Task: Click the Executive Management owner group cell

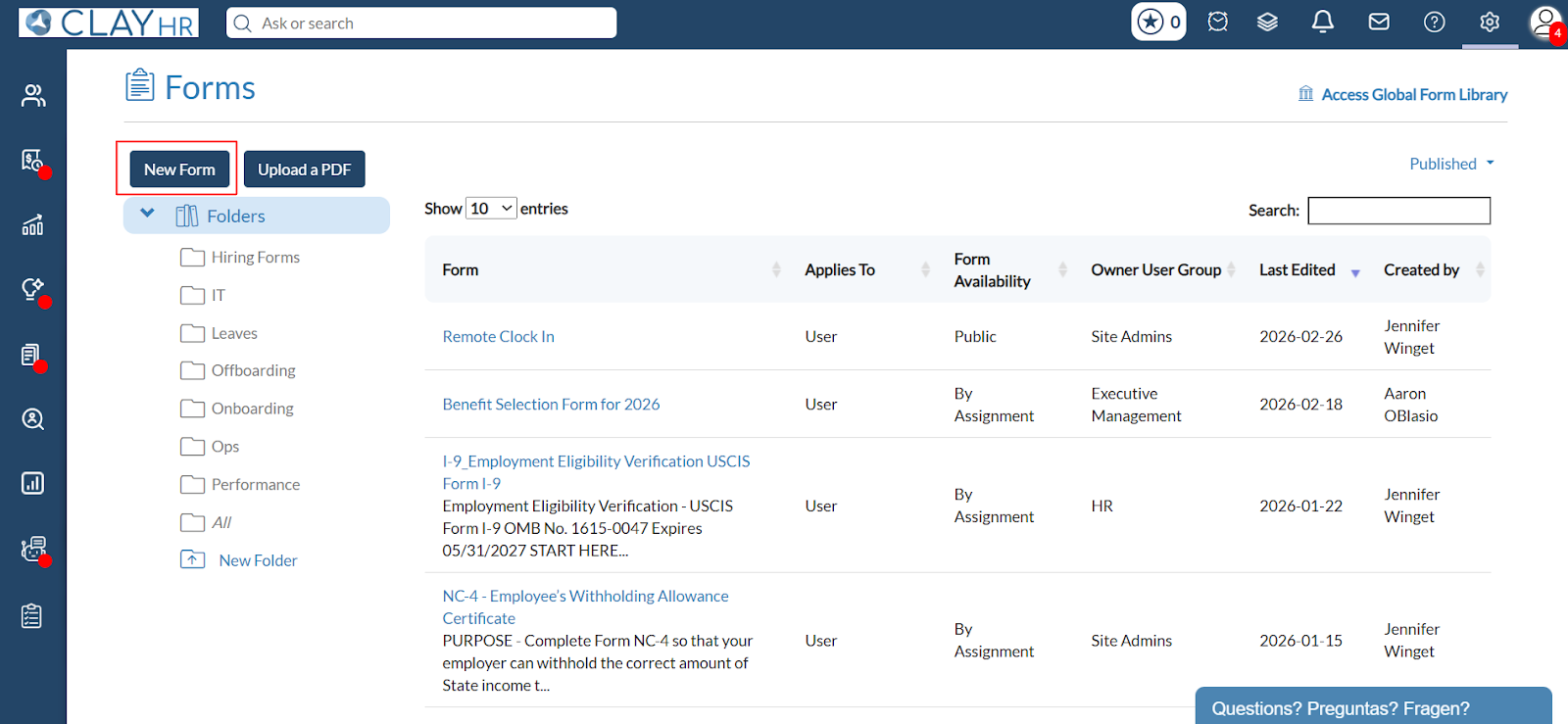Action: (1136, 405)
